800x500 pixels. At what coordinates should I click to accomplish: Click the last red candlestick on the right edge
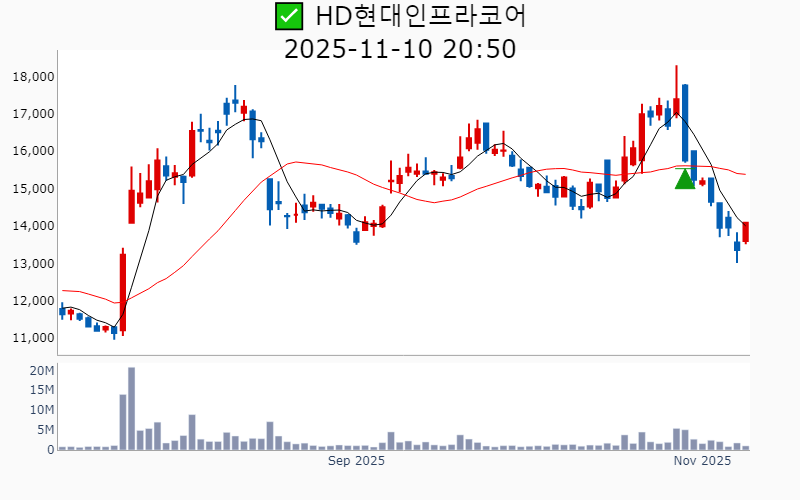[746, 231]
